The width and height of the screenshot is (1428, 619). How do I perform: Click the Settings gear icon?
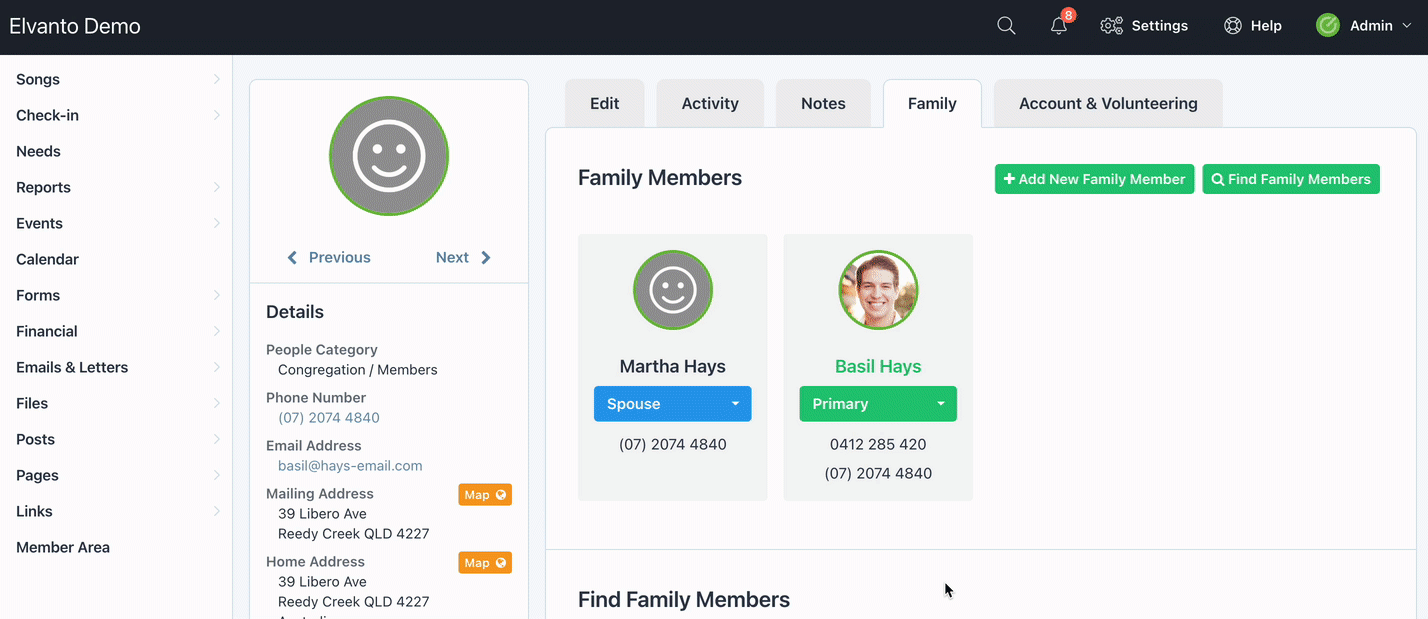1111,26
